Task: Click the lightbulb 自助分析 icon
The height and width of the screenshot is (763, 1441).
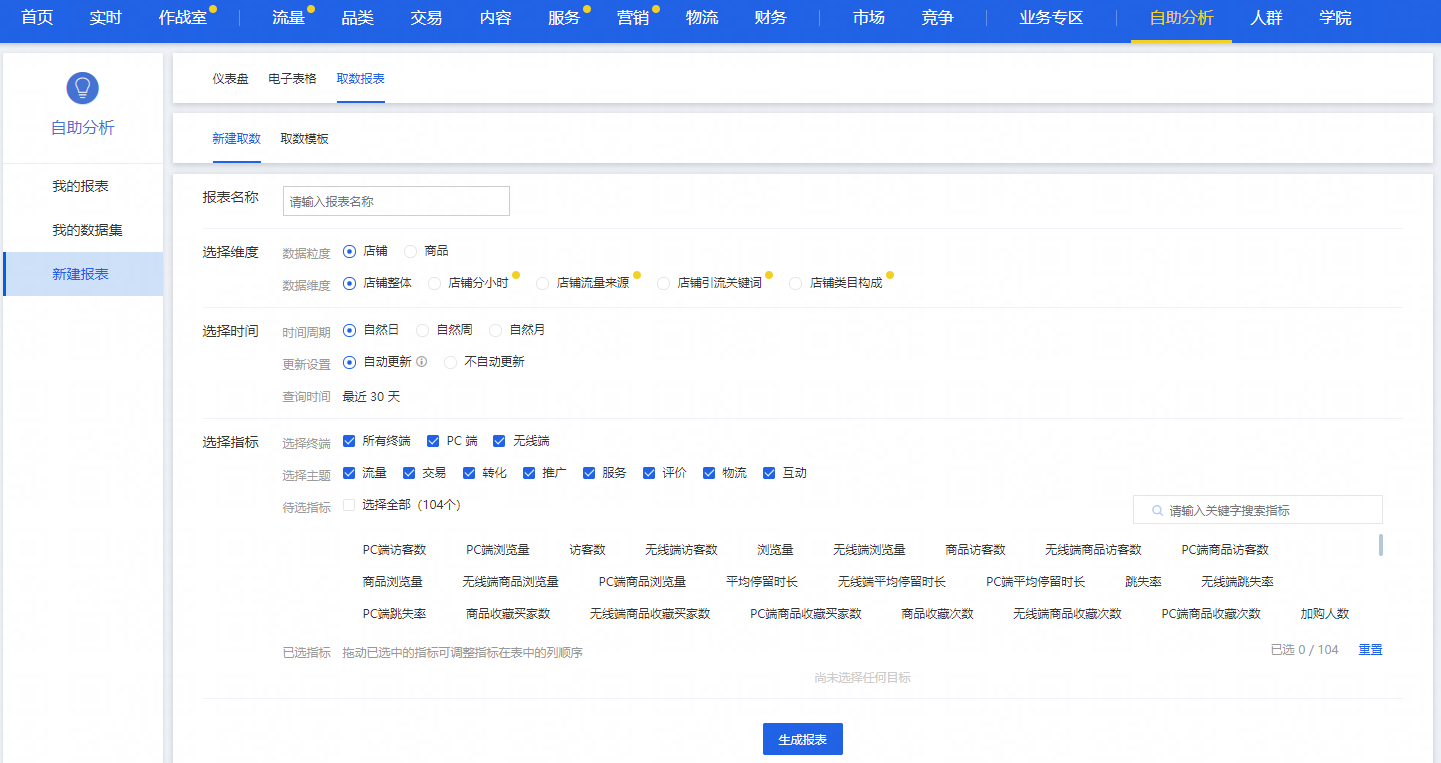Action: tap(82, 88)
